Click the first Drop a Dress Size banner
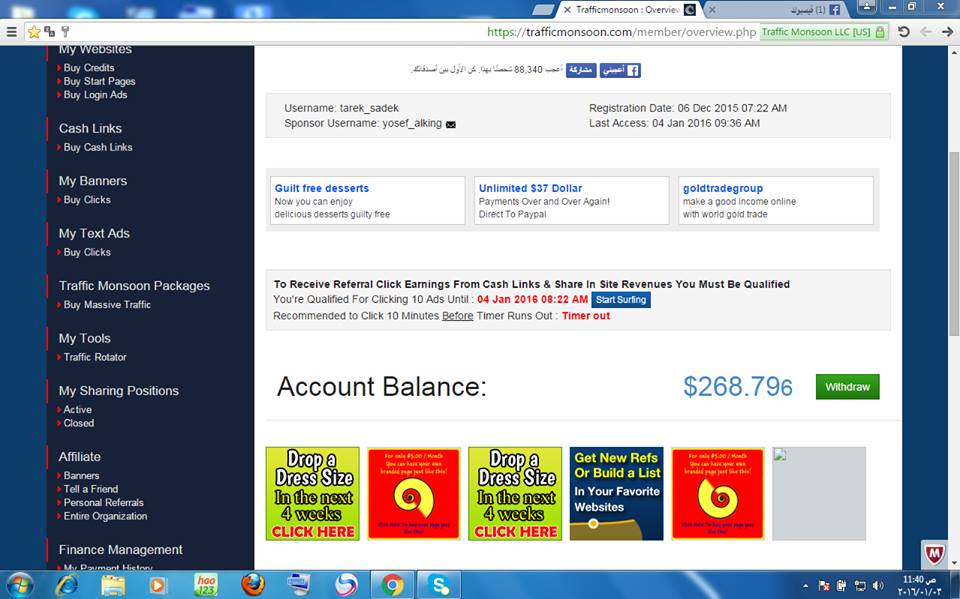This screenshot has height=599, width=960. click(x=313, y=494)
